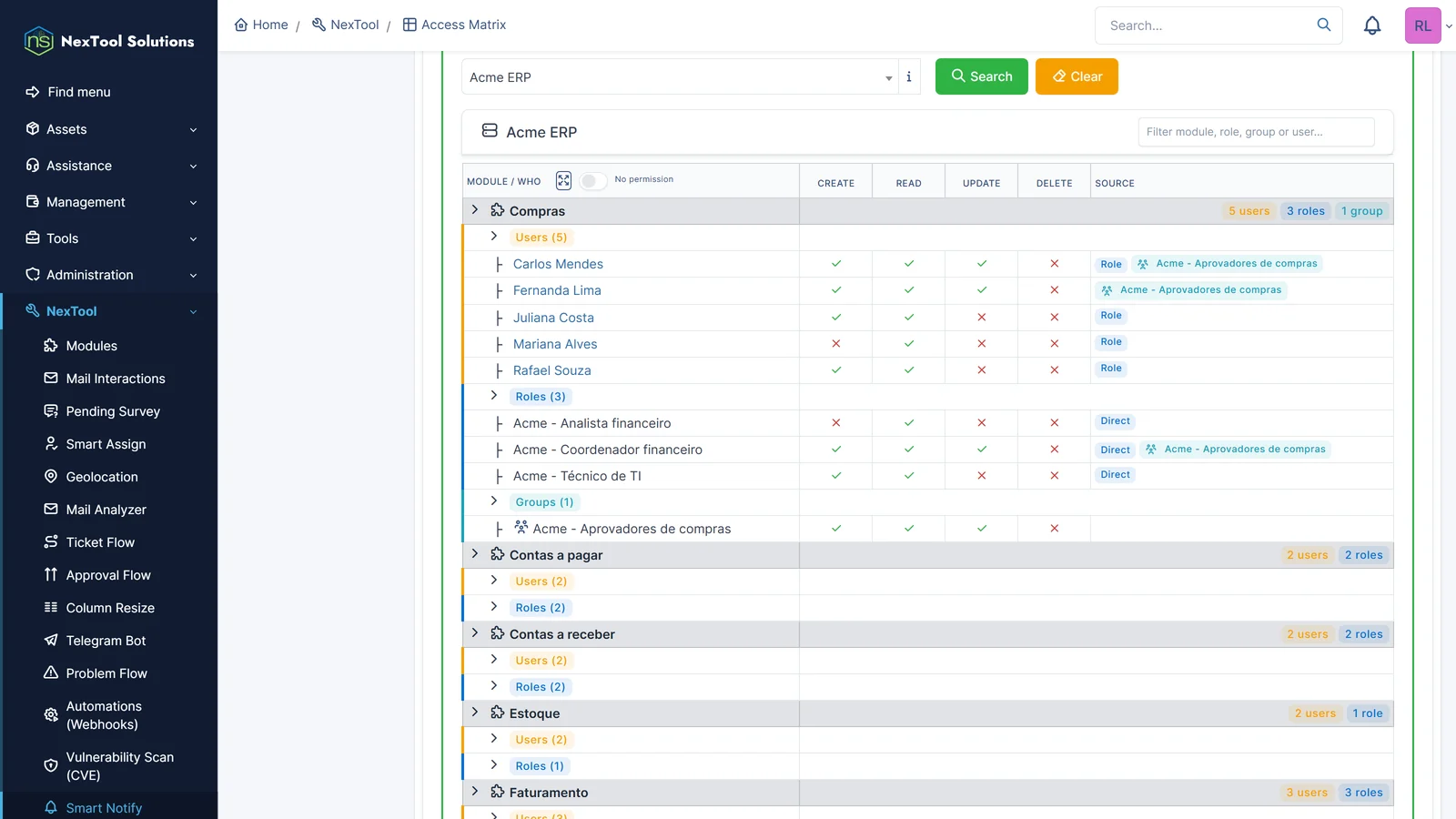The image size is (1456, 819).
Task: Open the Carlos Mendes user link
Action: pyautogui.click(x=558, y=264)
